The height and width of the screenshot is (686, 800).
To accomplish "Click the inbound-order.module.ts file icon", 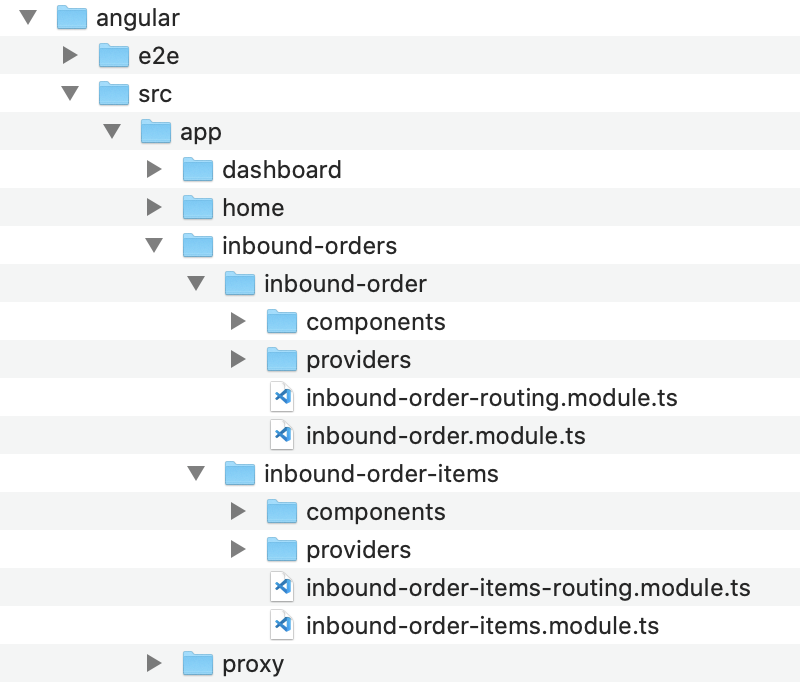I will click(x=283, y=436).
